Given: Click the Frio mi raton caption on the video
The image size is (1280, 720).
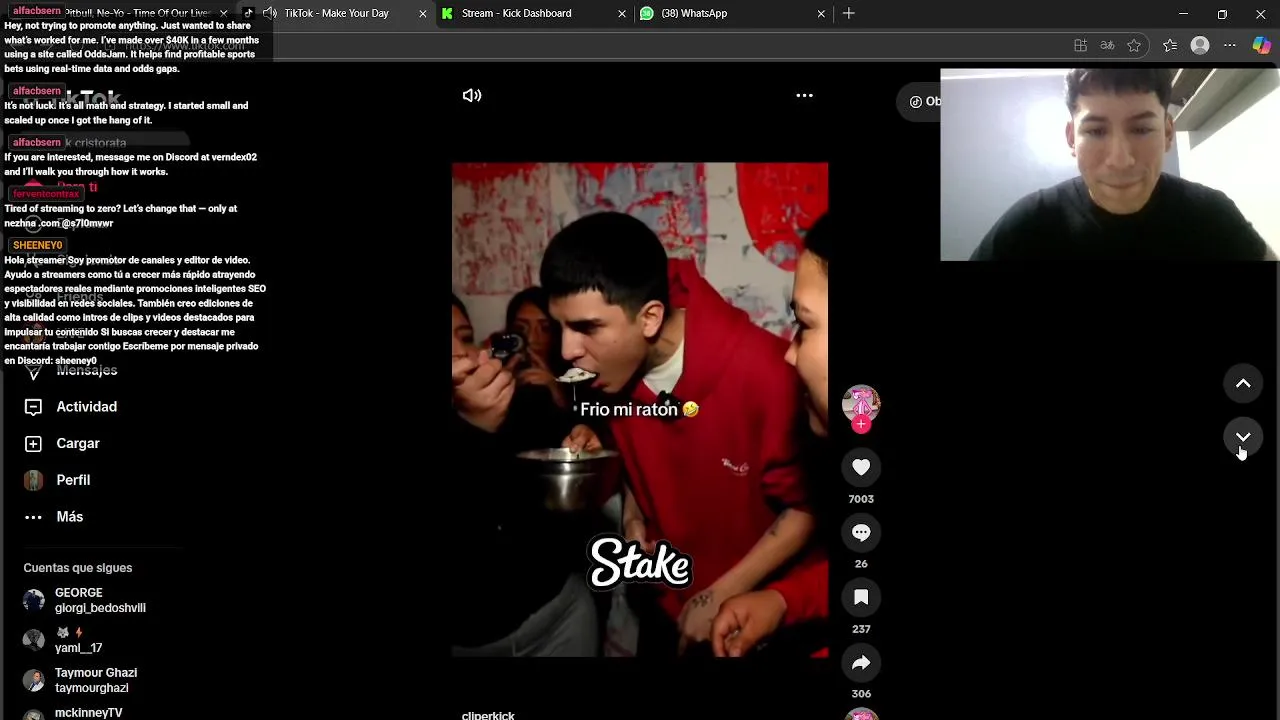Looking at the screenshot, I should 639,409.
